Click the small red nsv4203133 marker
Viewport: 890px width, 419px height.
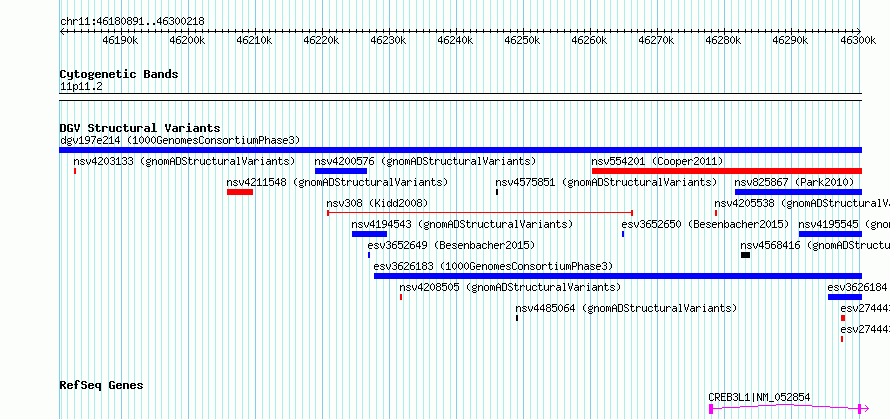point(75,171)
